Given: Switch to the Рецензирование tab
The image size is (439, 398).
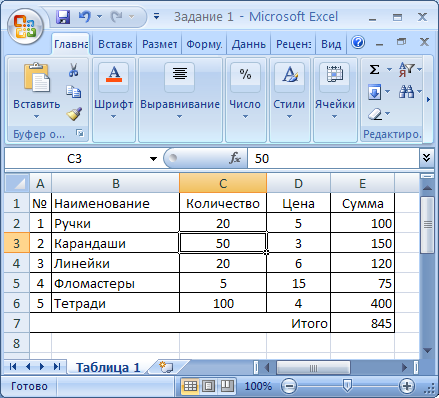Looking at the screenshot, I should 294,44.
